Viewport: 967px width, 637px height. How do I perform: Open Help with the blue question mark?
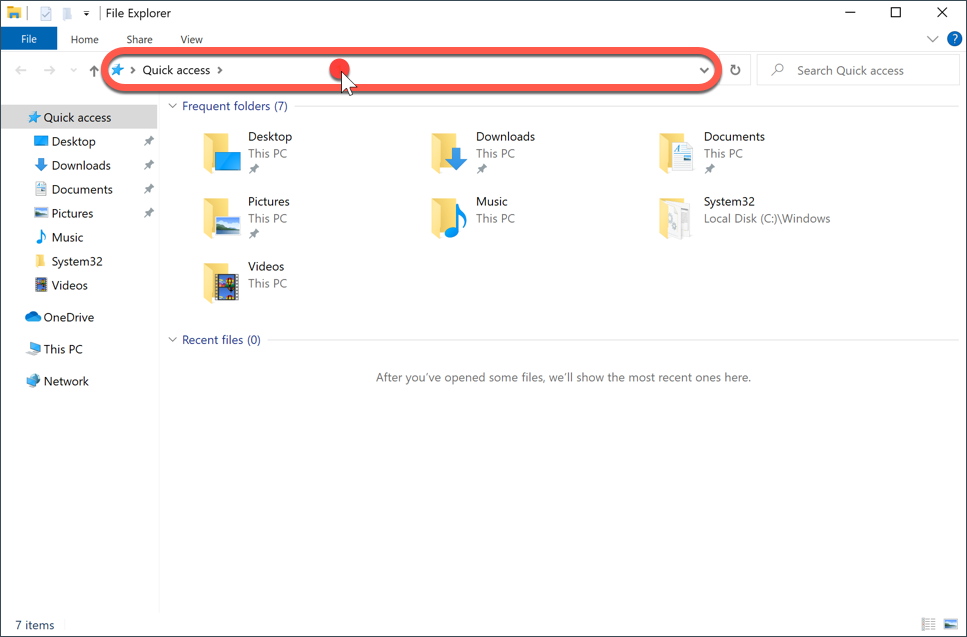coord(954,39)
